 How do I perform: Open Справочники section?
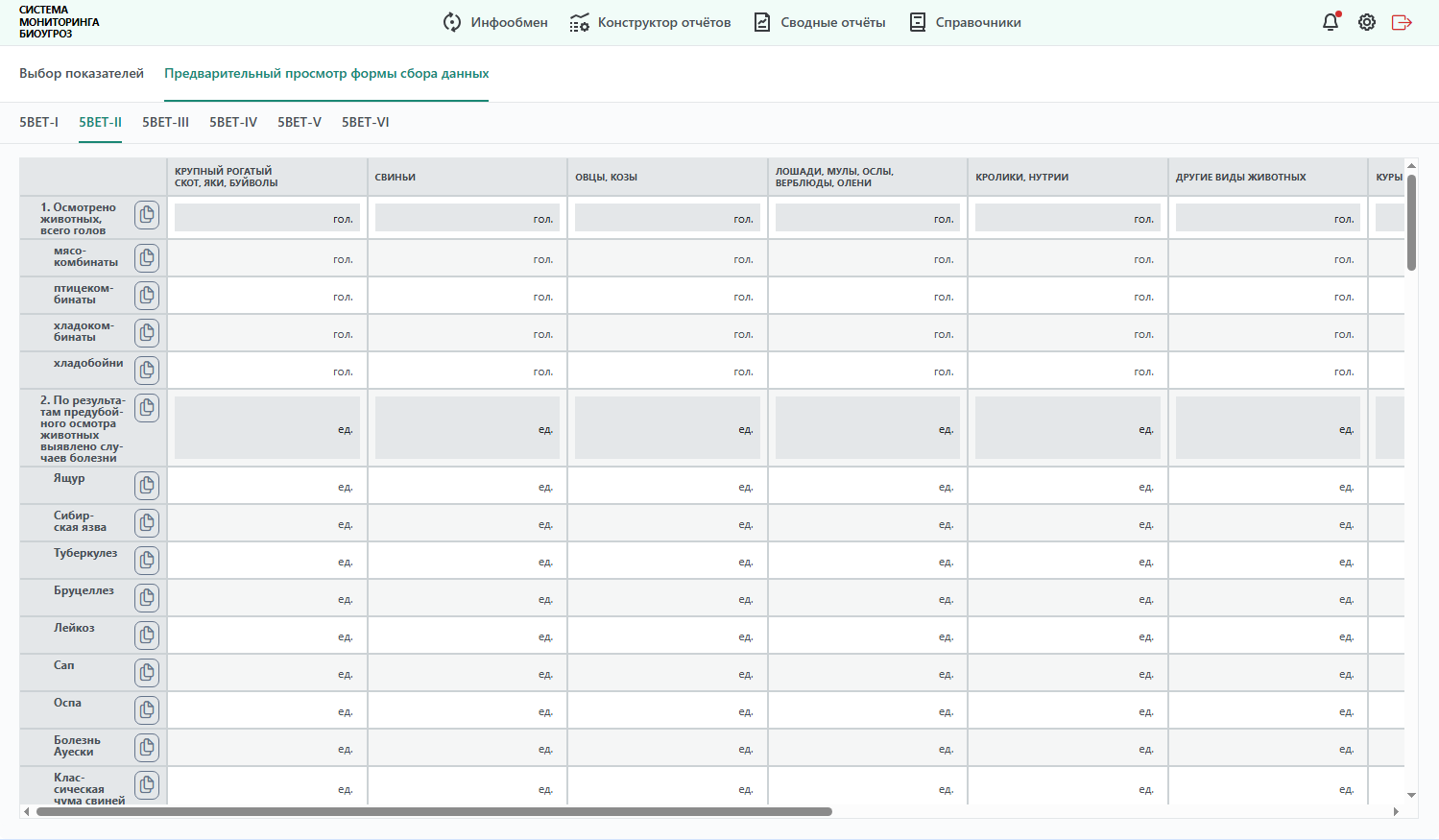(965, 22)
